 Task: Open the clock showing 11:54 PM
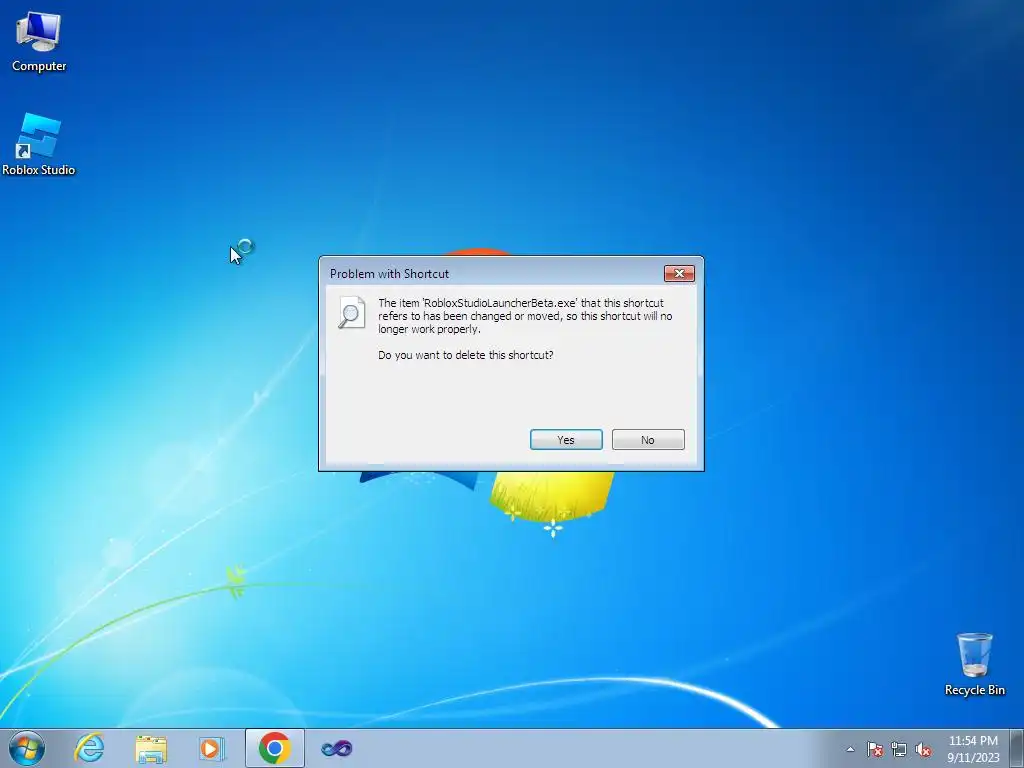coord(973,749)
